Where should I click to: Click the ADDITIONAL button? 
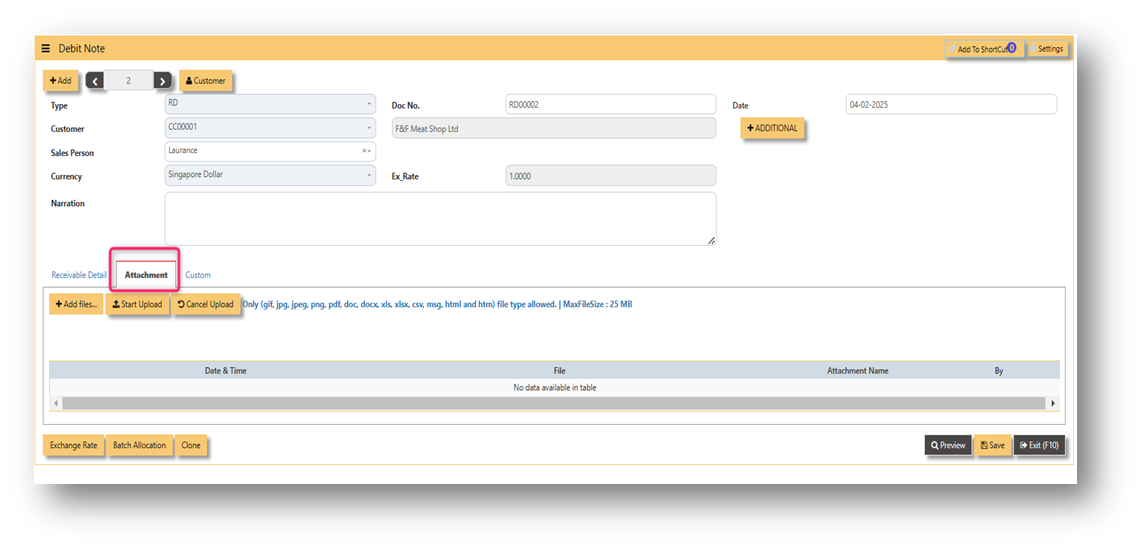click(773, 127)
